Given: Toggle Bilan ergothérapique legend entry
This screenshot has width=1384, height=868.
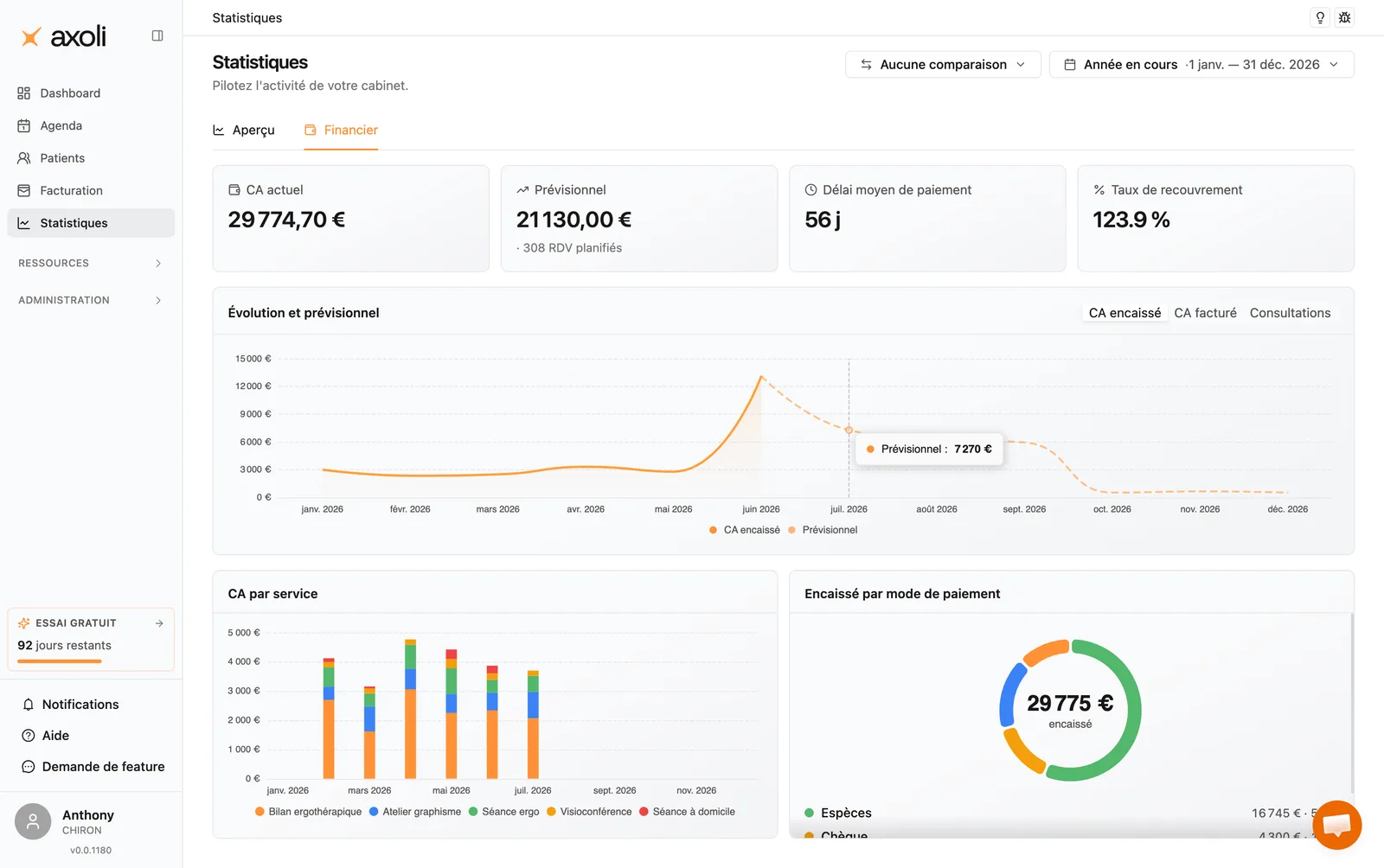Looking at the screenshot, I should (308, 812).
